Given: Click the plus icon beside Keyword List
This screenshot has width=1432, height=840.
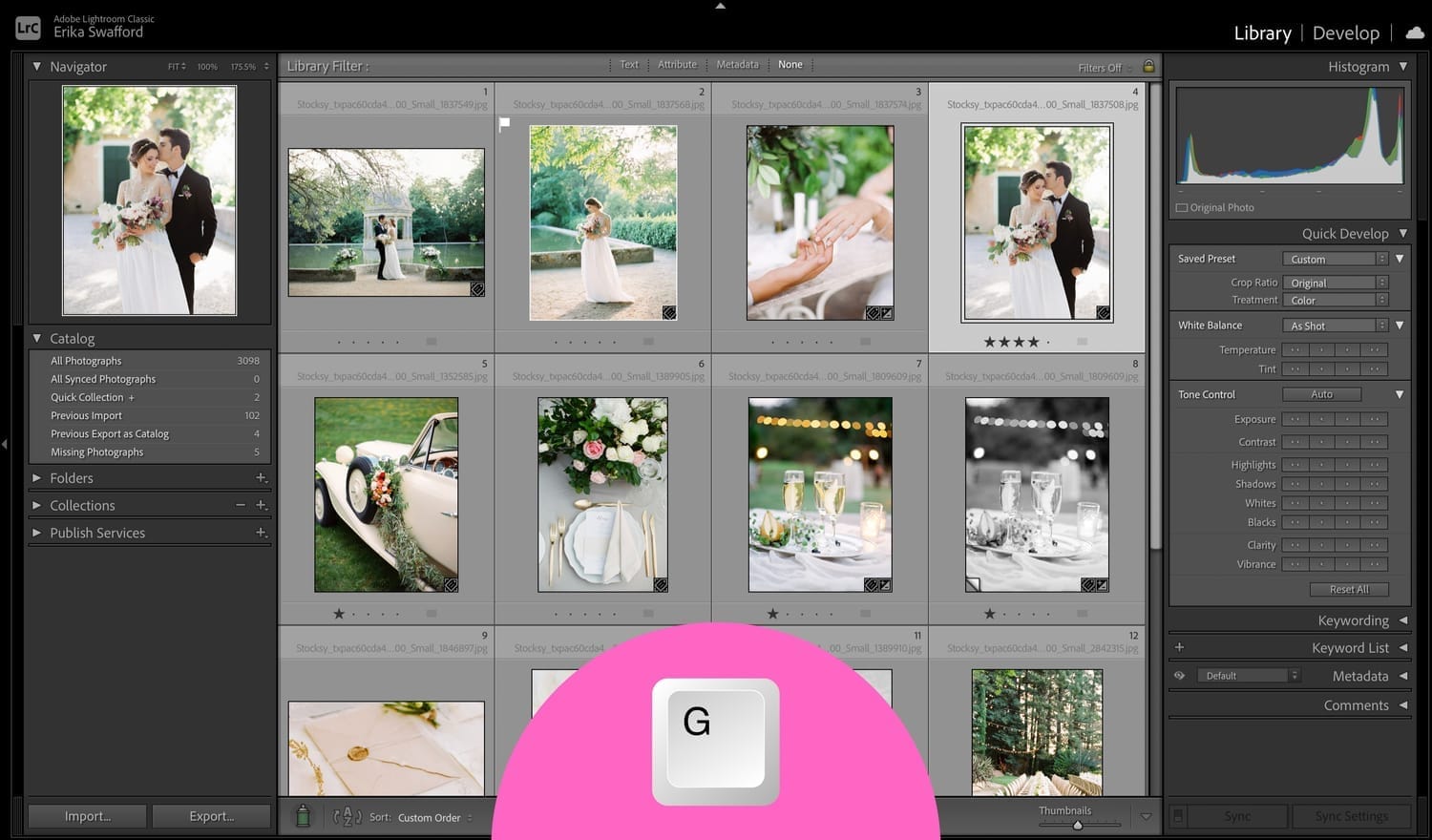Looking at the screenshot, I should point(1180,647).
